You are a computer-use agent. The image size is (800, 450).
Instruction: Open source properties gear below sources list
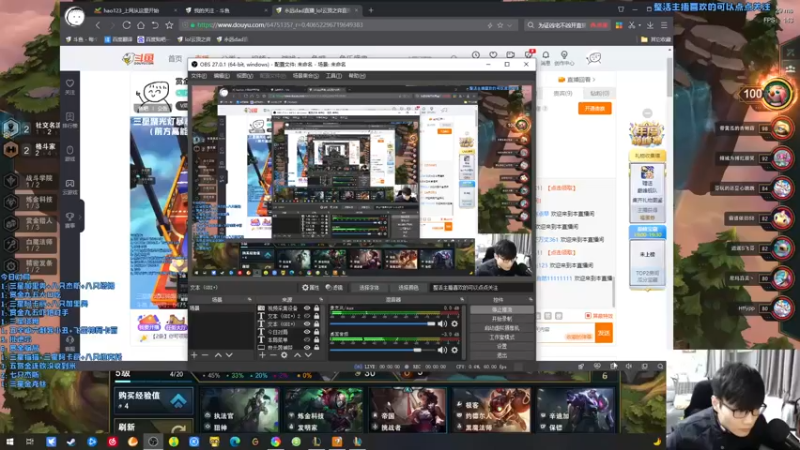(285, 355)
